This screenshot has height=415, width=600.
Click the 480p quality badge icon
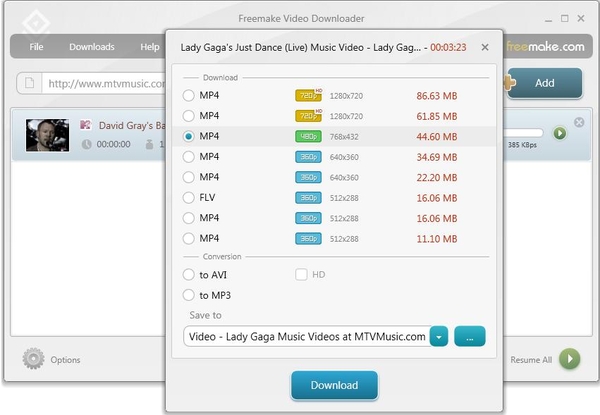point(308,136)
